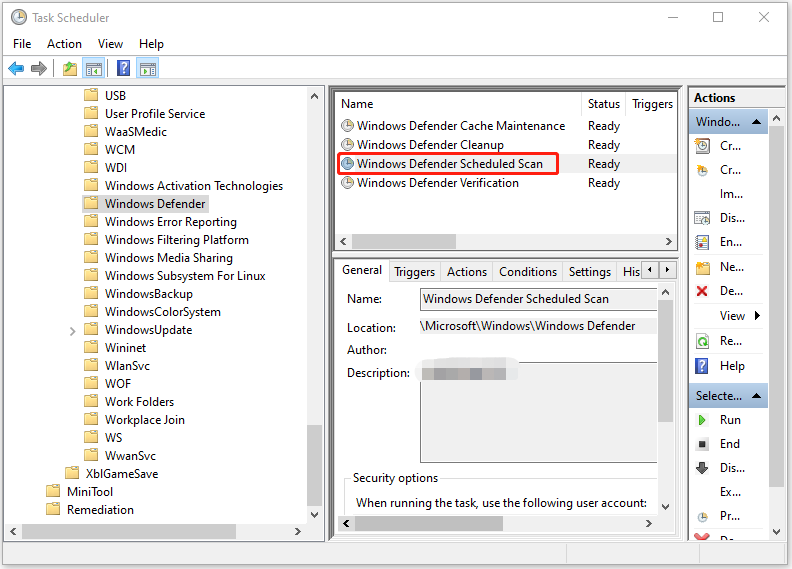Viewport: 792px width, 569px height.
Task: Click details pane vertical scrollbar up arrow
Action: (666, 293)
